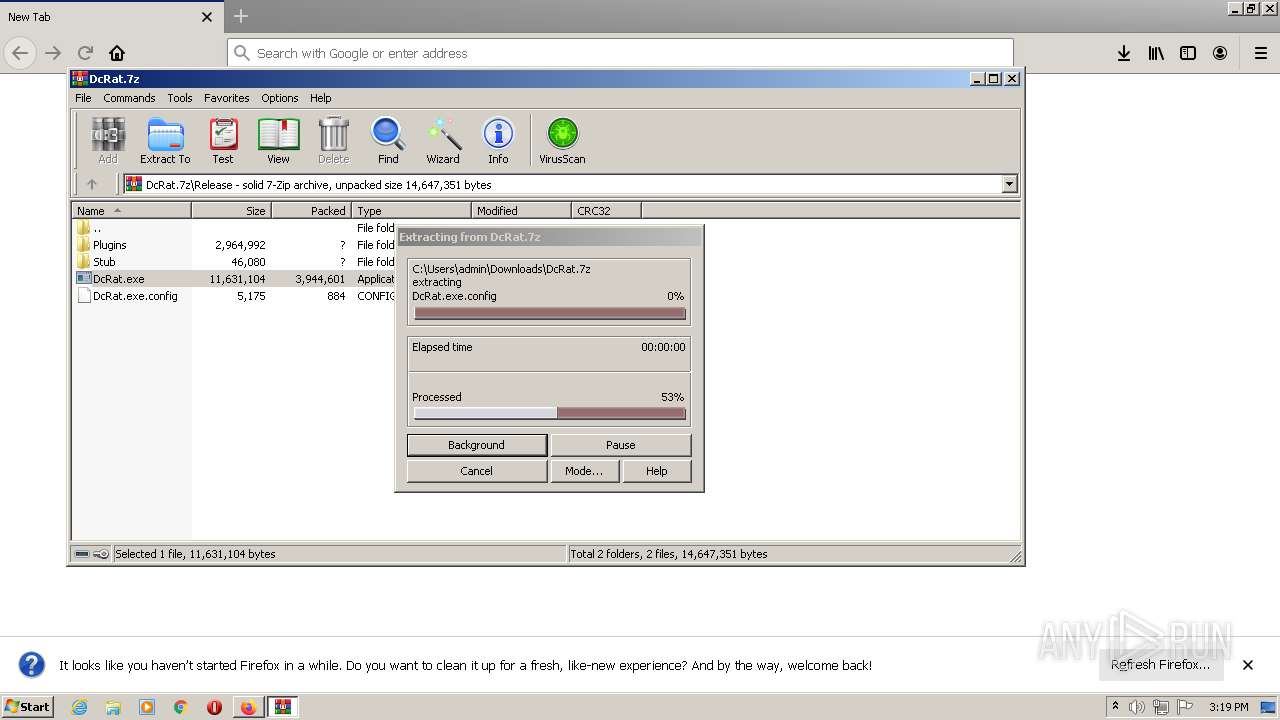Open the Extract To tool
Screen dimensions: 1280x720
coord(165,140)
